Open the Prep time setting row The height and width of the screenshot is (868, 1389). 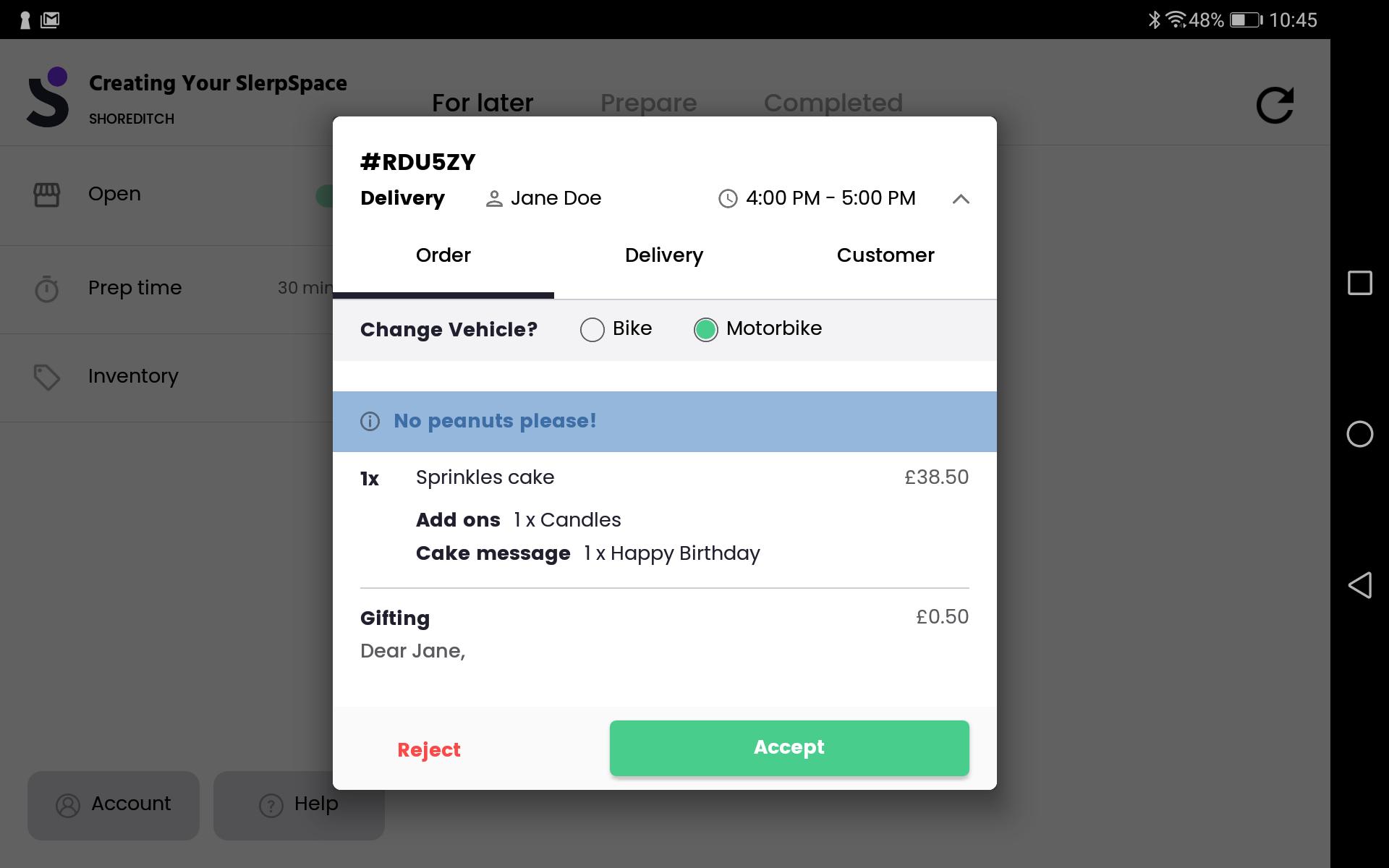point(166,289)
